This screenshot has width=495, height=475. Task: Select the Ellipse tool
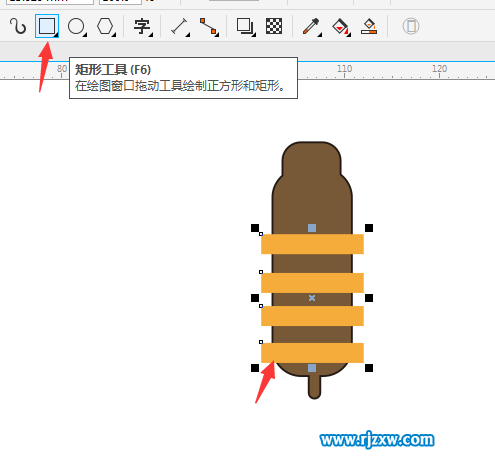[x=76, y=26]
